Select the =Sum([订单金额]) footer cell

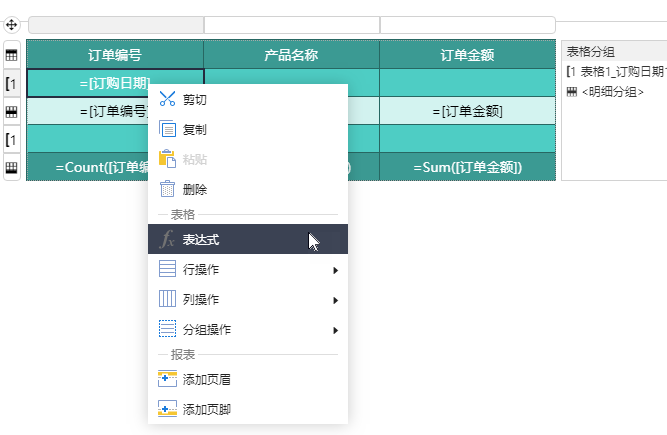467,167
